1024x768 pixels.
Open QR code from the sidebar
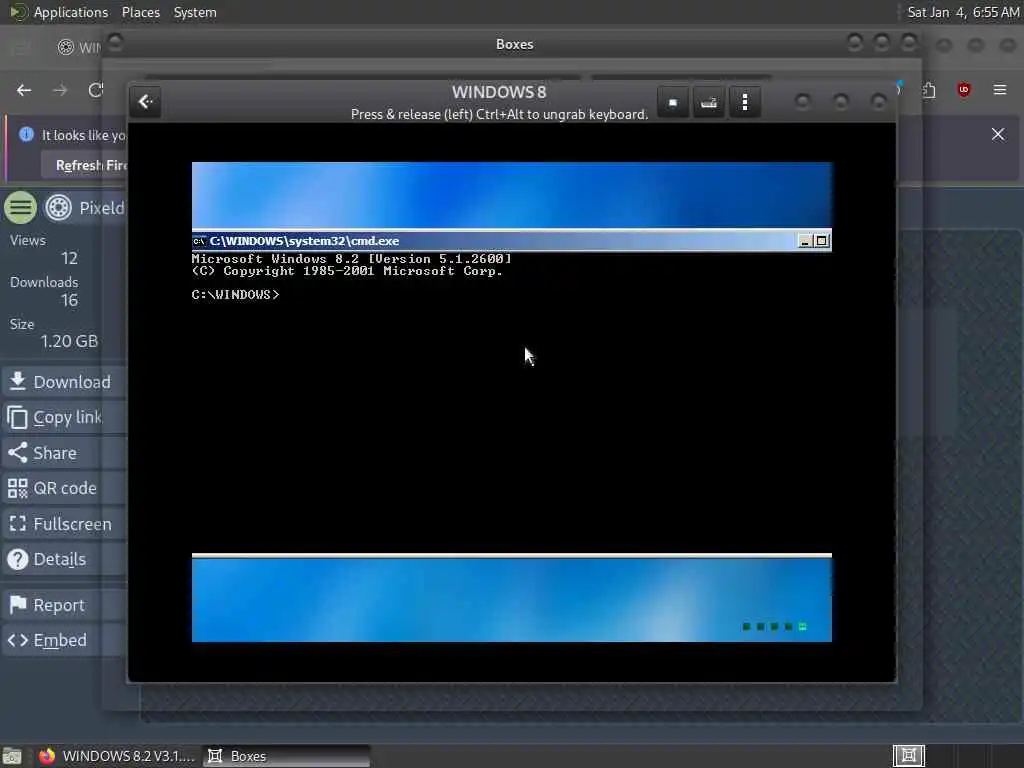(64, 488)
